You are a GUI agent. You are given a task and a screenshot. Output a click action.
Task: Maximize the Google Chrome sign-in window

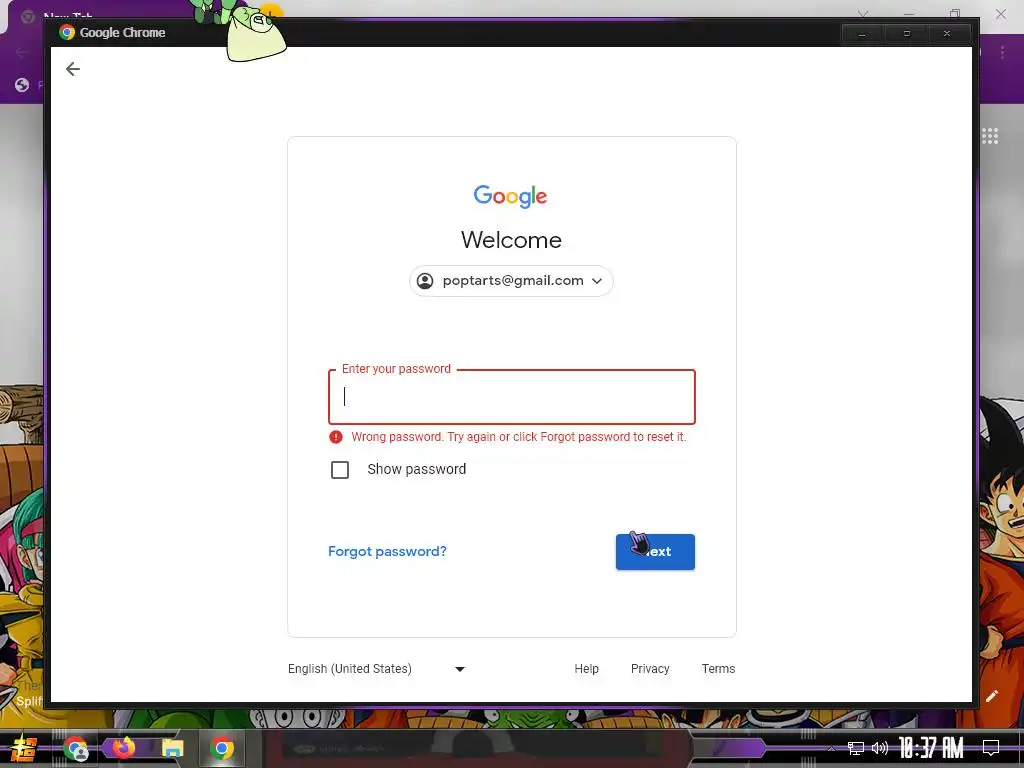pos(906,33)
